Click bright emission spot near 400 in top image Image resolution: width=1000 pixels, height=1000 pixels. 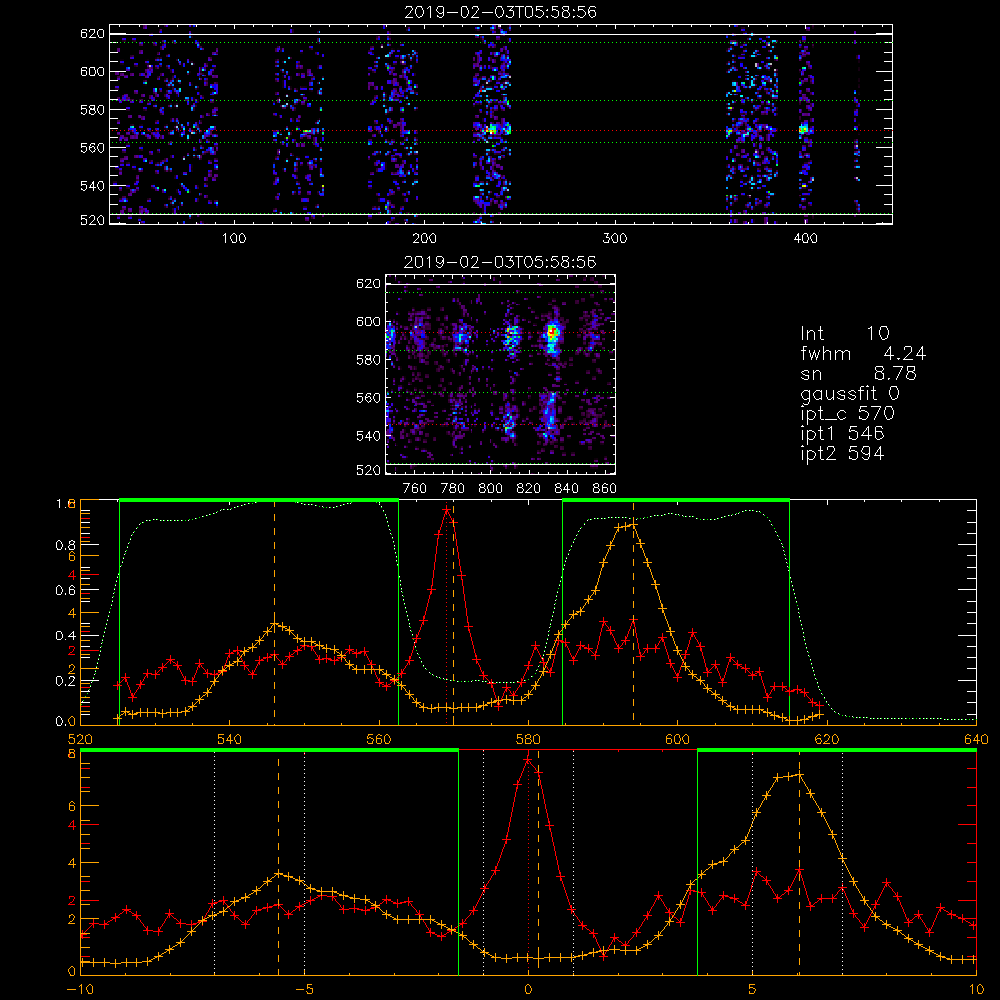pyautogui.click(x=804, y=129)
